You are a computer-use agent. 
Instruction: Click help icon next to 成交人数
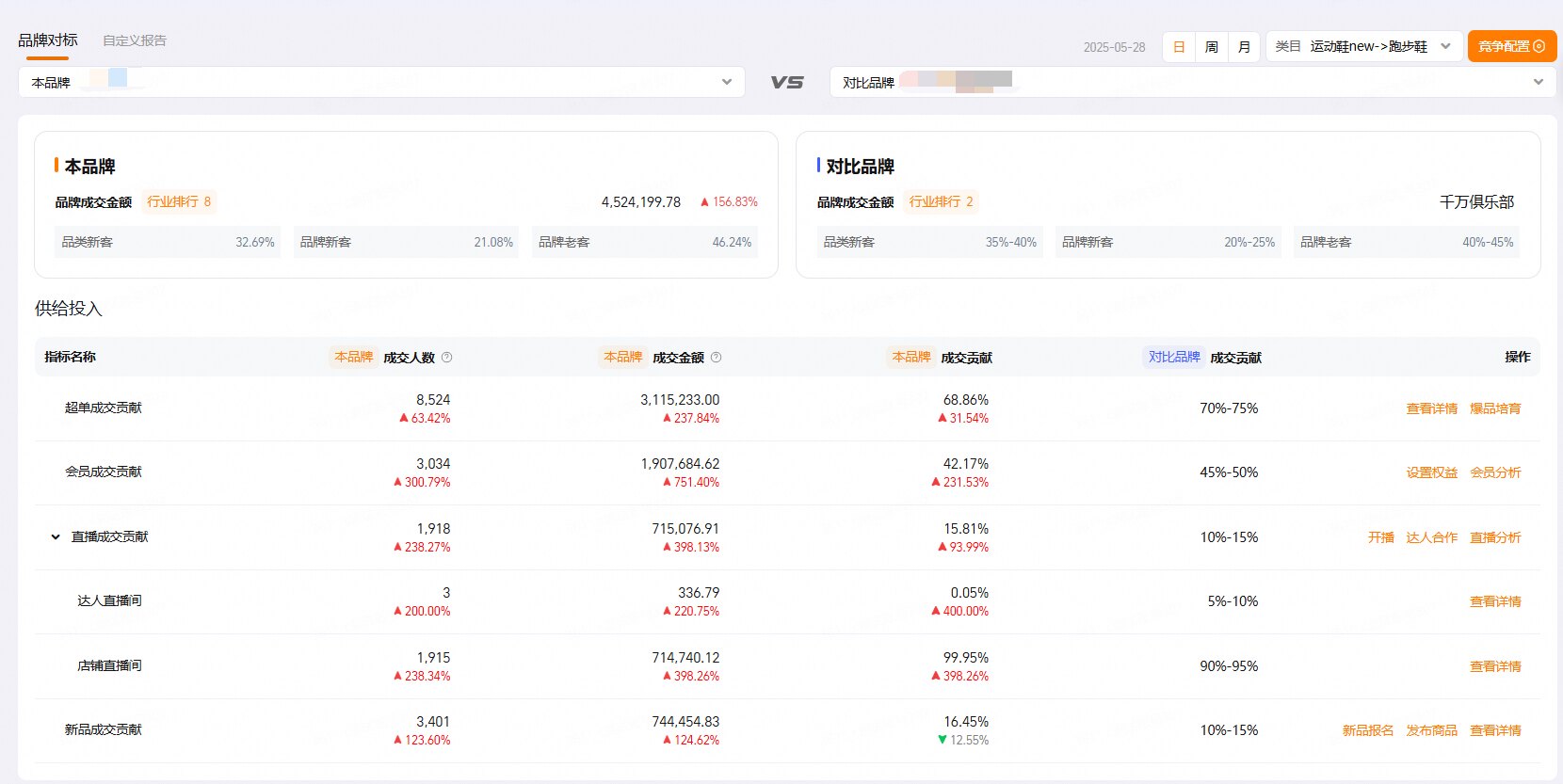pos(447,358)
